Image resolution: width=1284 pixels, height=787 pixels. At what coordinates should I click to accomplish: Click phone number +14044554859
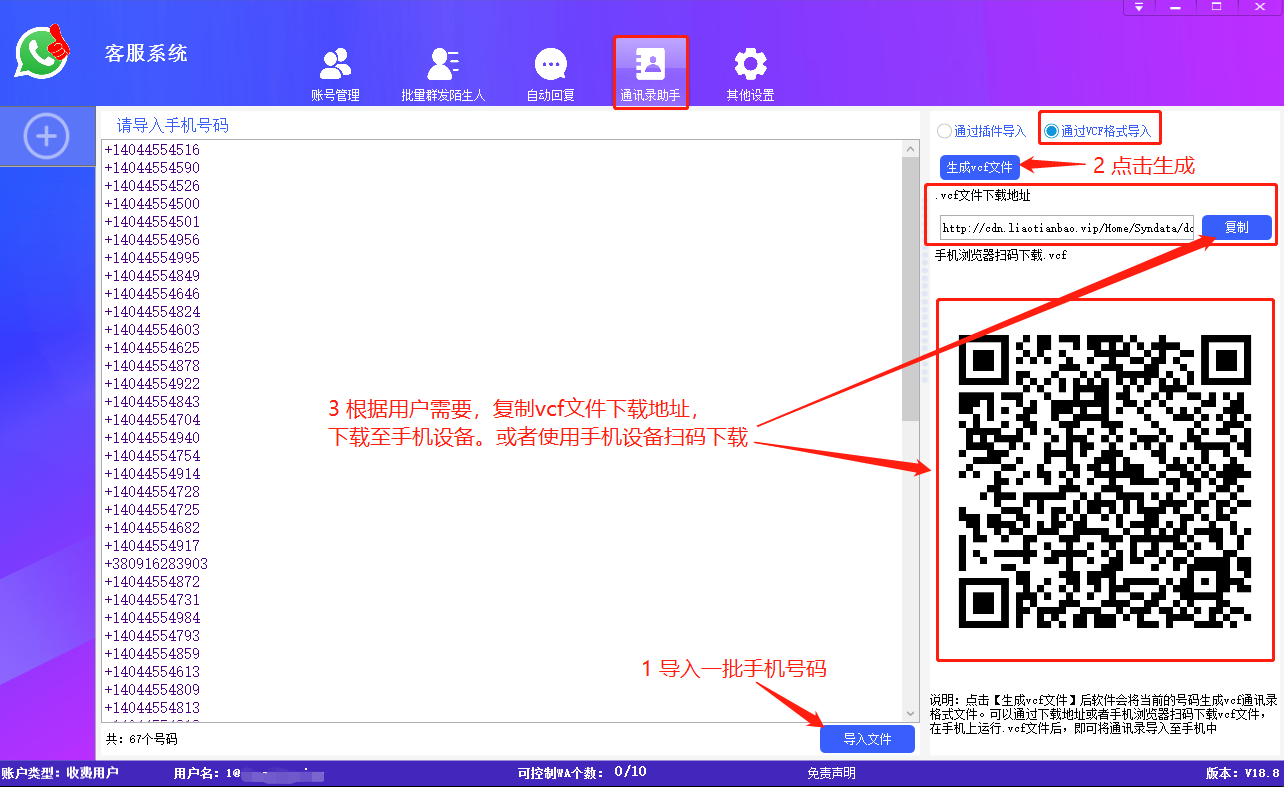coord(152,654)
